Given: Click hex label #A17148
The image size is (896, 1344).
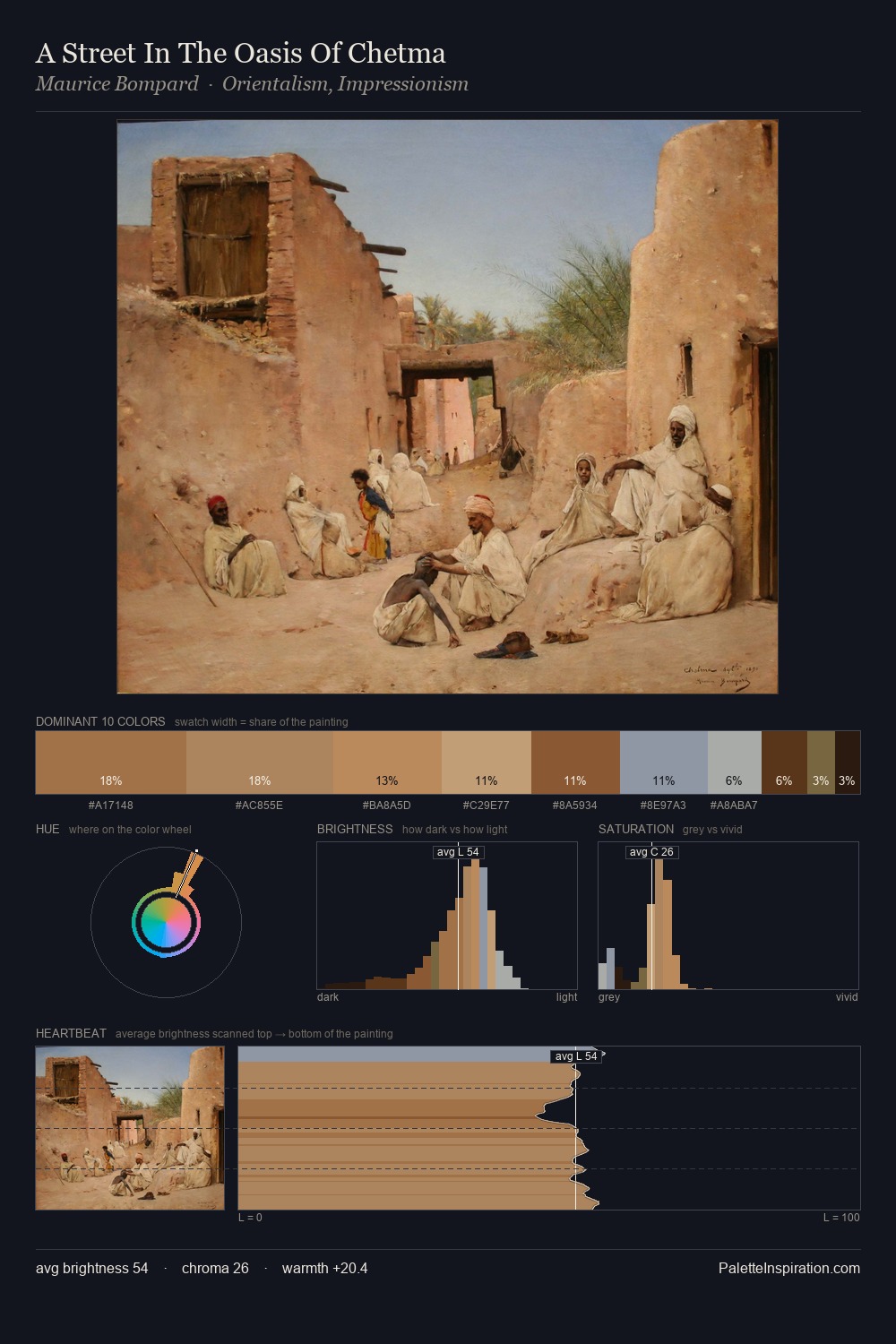Looking at the screenshot, I should tap(111, 806).
